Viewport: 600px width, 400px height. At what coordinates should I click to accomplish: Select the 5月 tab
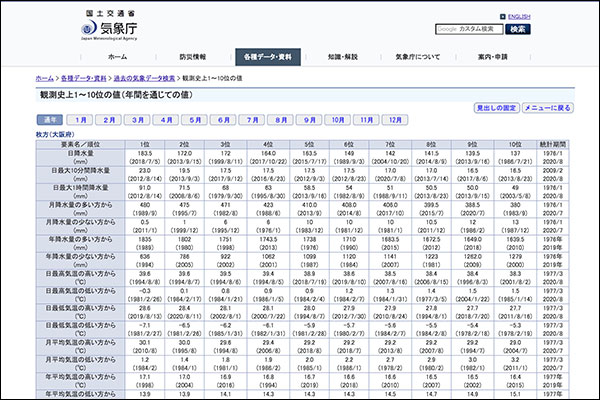[x=195, y=120]
